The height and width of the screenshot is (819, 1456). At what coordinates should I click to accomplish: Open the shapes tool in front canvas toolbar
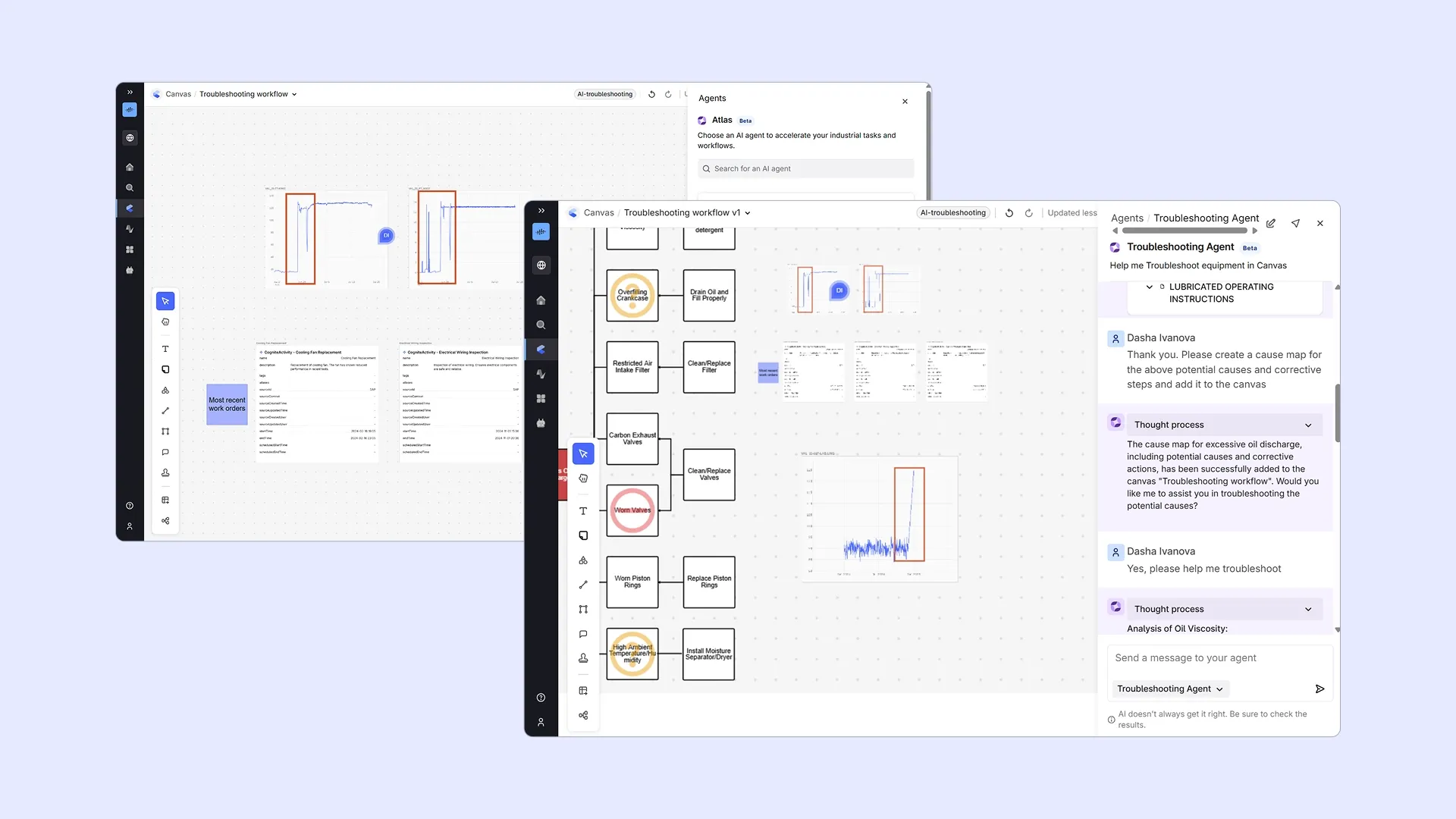(x=583, y=560)
